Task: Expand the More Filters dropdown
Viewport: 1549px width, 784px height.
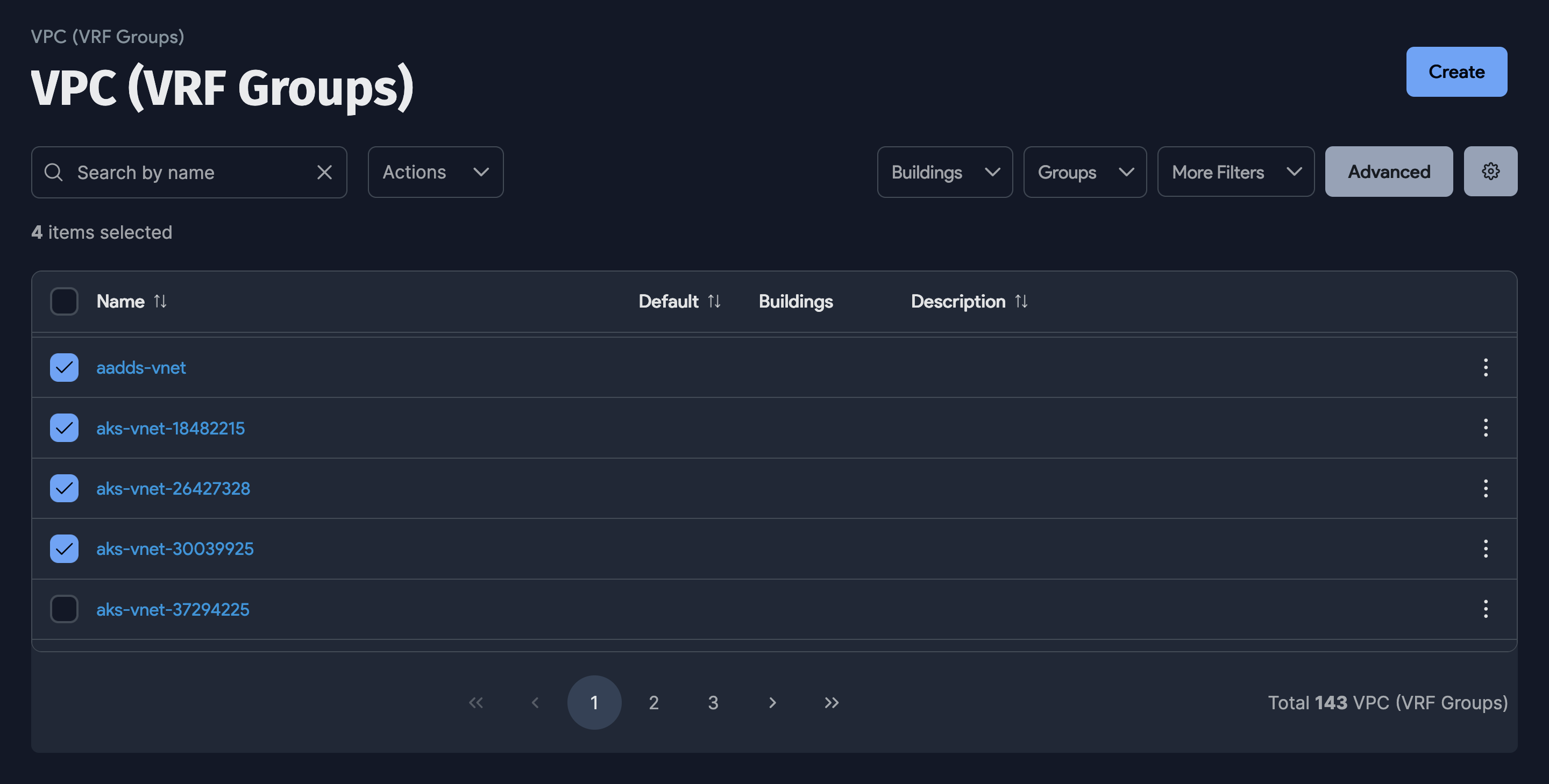Action: click(x=1236, y=172)
